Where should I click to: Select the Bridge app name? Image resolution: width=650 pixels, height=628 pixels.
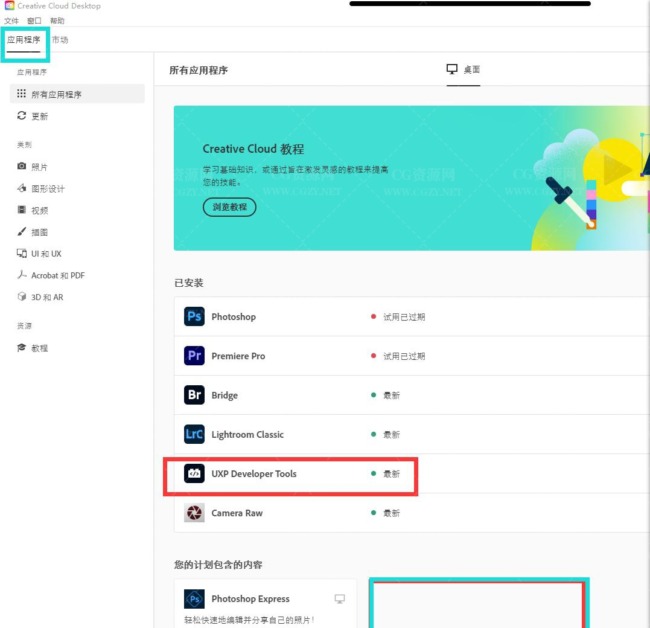click(225, 395)
